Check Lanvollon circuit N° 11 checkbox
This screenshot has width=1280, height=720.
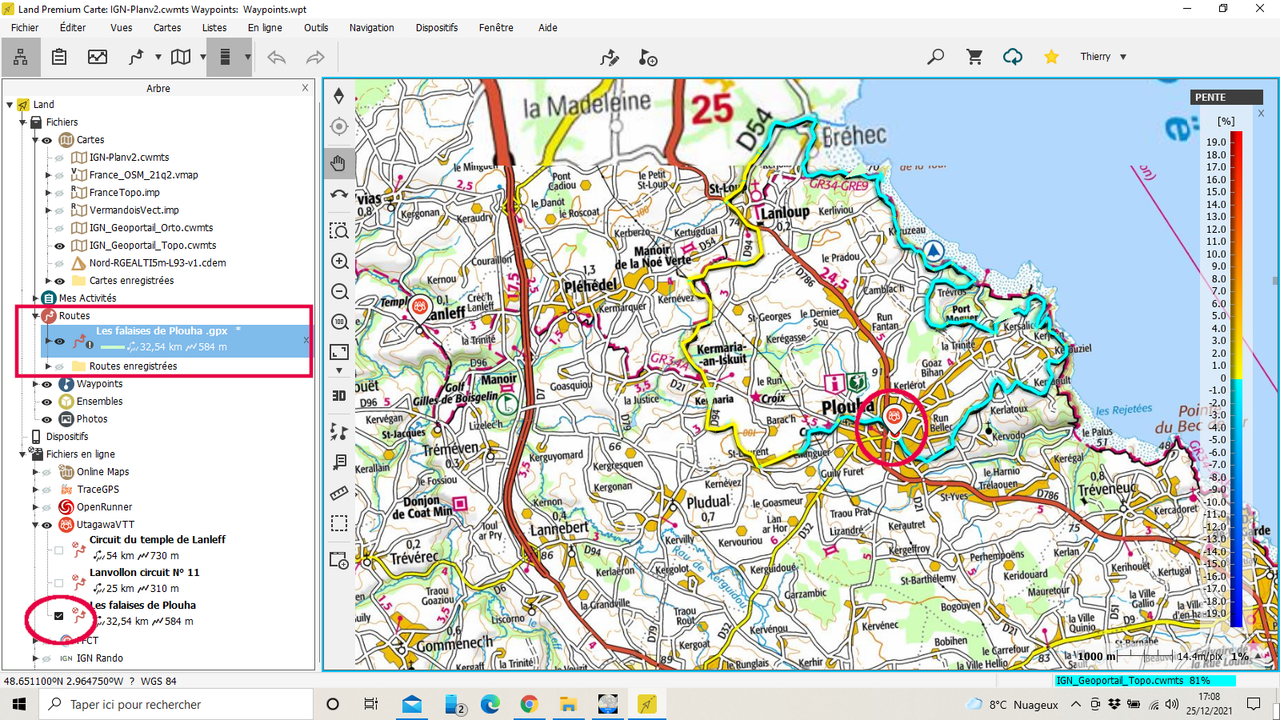click(58, 583)
